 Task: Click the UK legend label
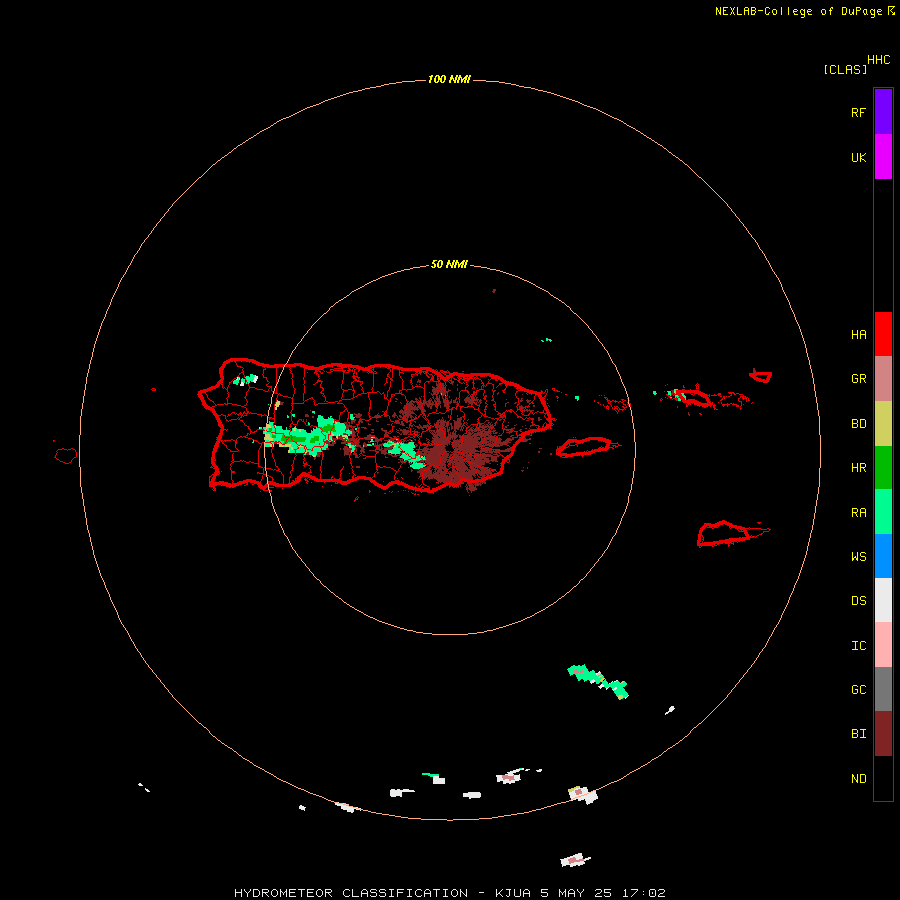point(858,158)
